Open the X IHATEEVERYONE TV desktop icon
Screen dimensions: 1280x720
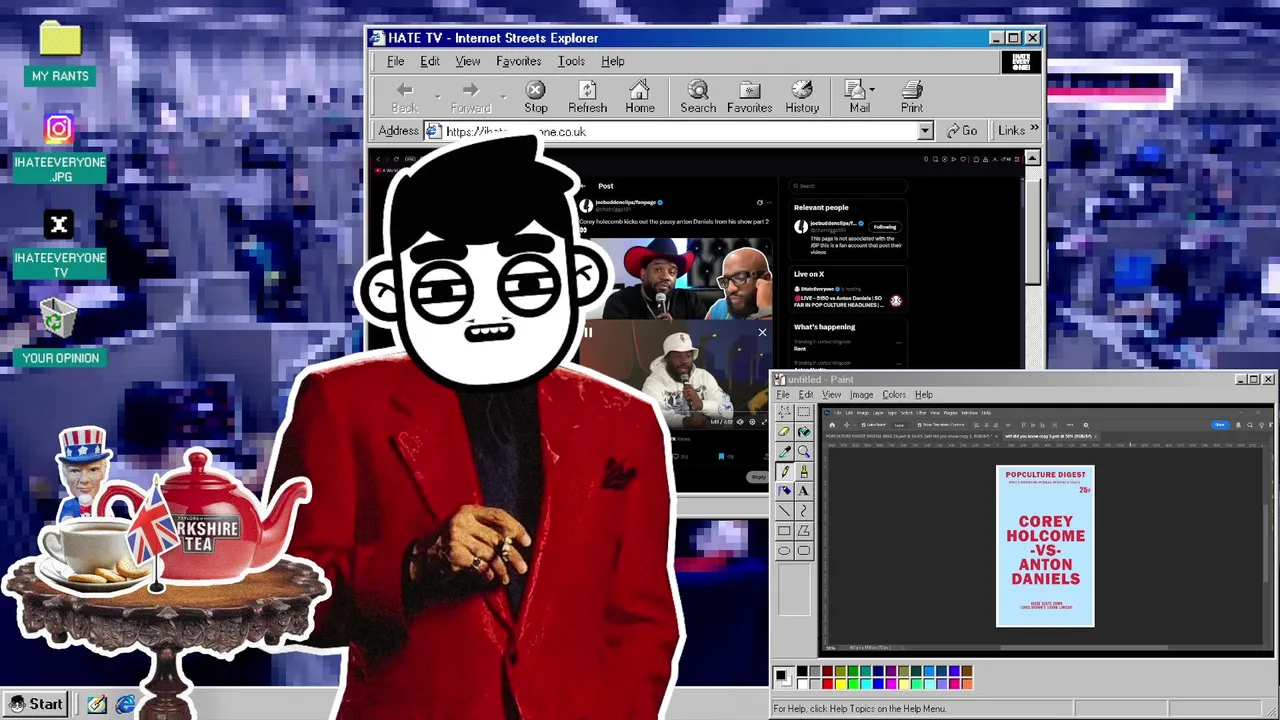tap(59, 243)
